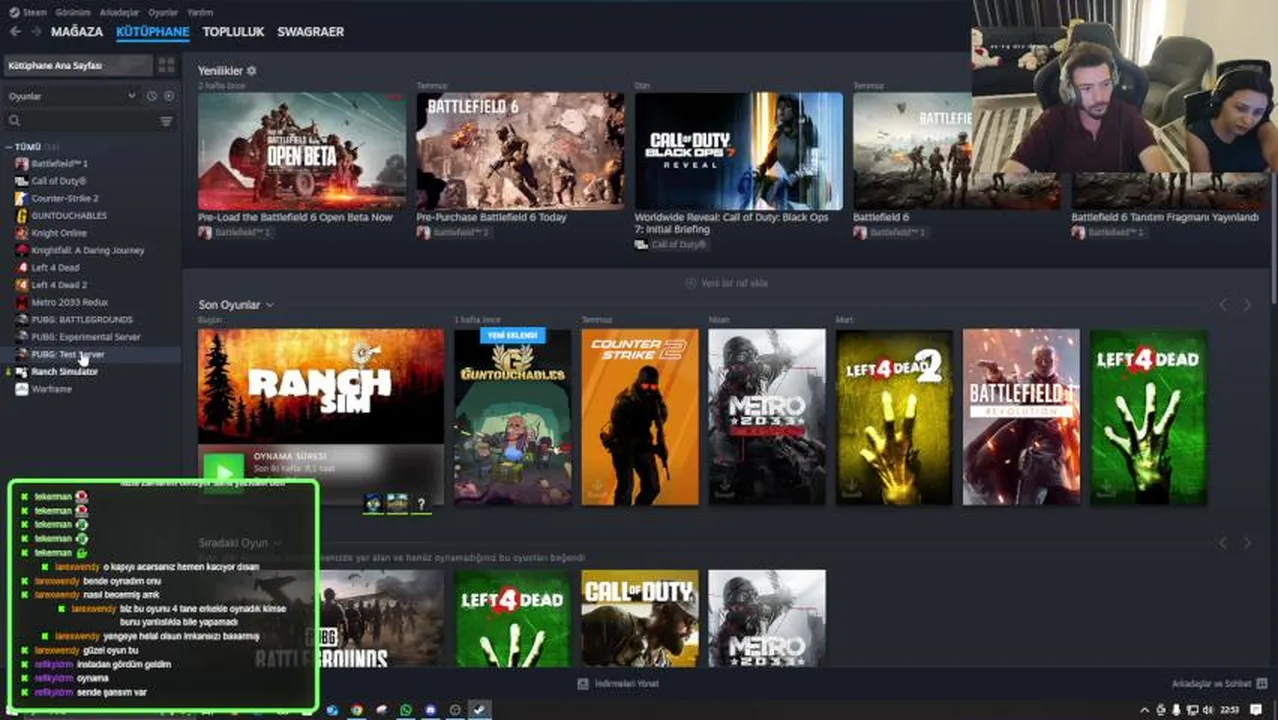Select Knightfall: A Daring Journey in list
The width and height of the screenshot is (1278, 720).
[x=90, y=250]
